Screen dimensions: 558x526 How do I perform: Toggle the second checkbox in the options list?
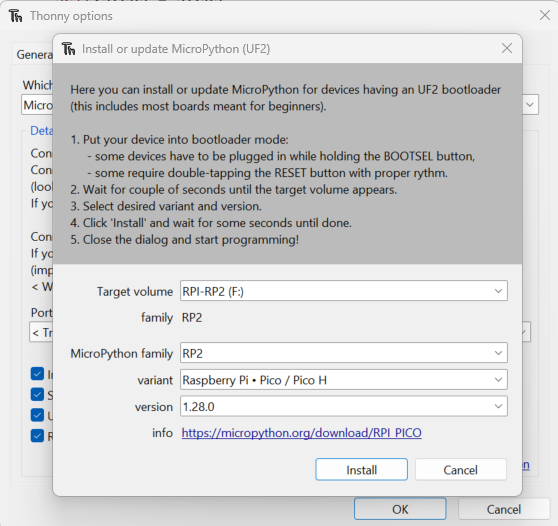pos(37,394)
